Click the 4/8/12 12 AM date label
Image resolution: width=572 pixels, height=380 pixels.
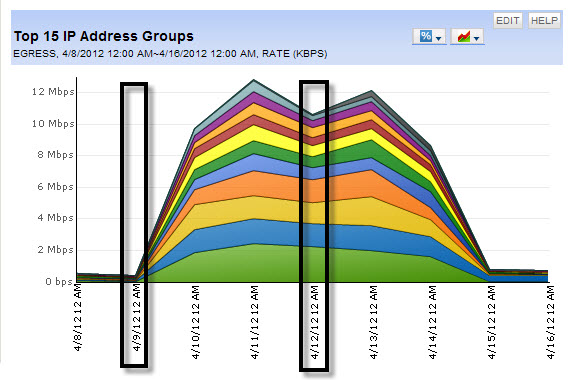78,318
